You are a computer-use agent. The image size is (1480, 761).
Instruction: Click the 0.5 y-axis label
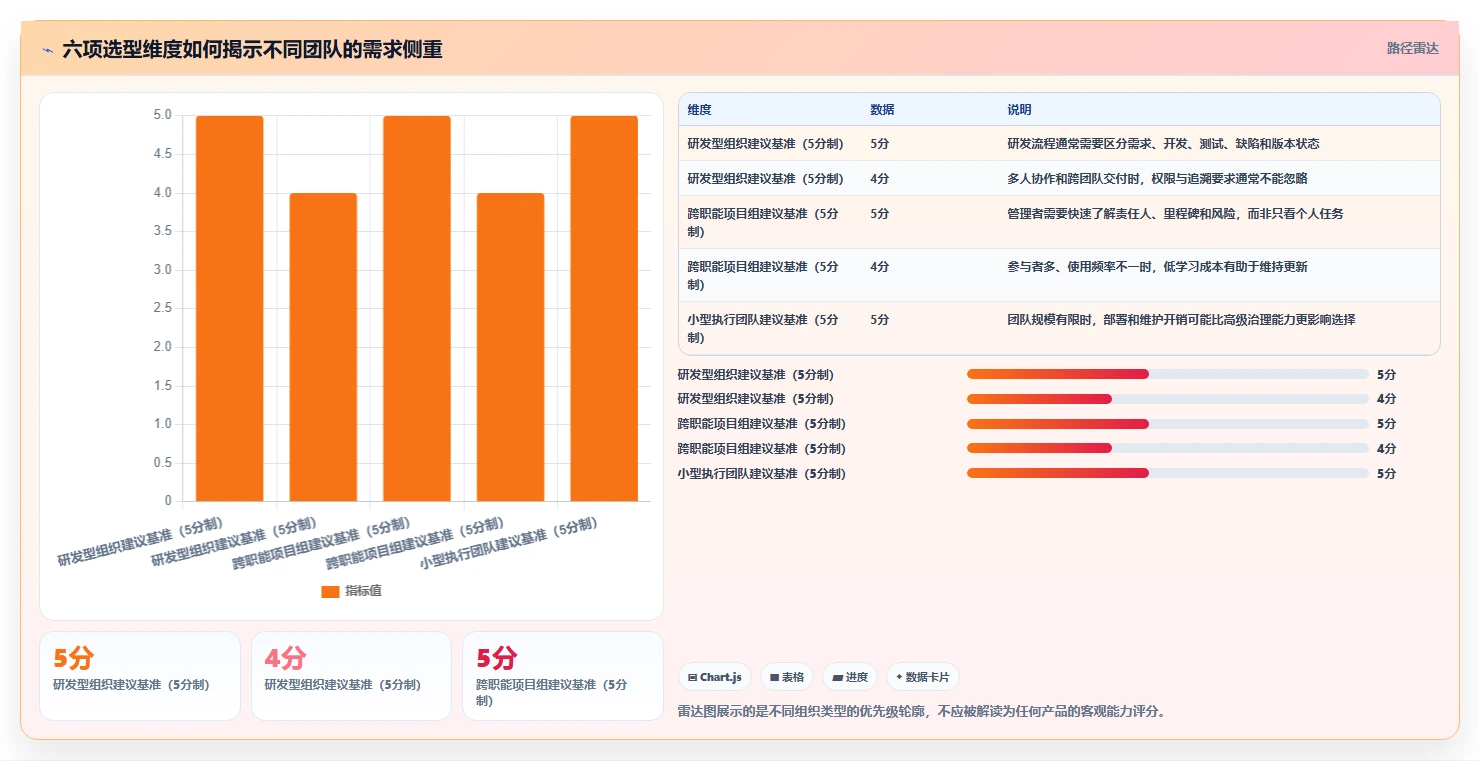point(162,462)
